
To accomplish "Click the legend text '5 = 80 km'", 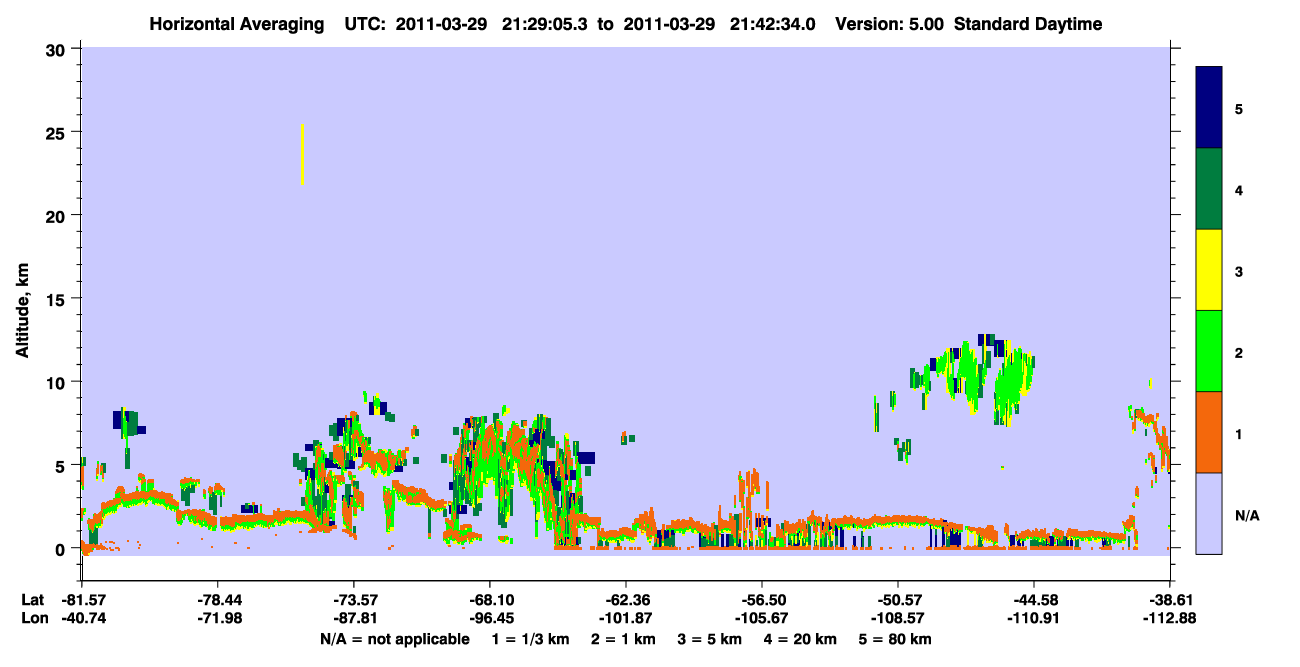I will pos(895,639).
